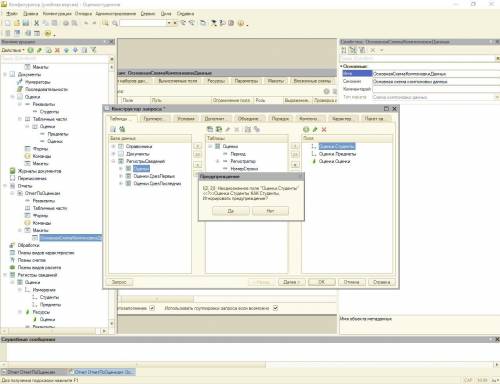Viewport: 500px width, 384px height.
Task: Select Планы счетов in configuration tree
Action: pyautogui.click(x=32, y=260)
